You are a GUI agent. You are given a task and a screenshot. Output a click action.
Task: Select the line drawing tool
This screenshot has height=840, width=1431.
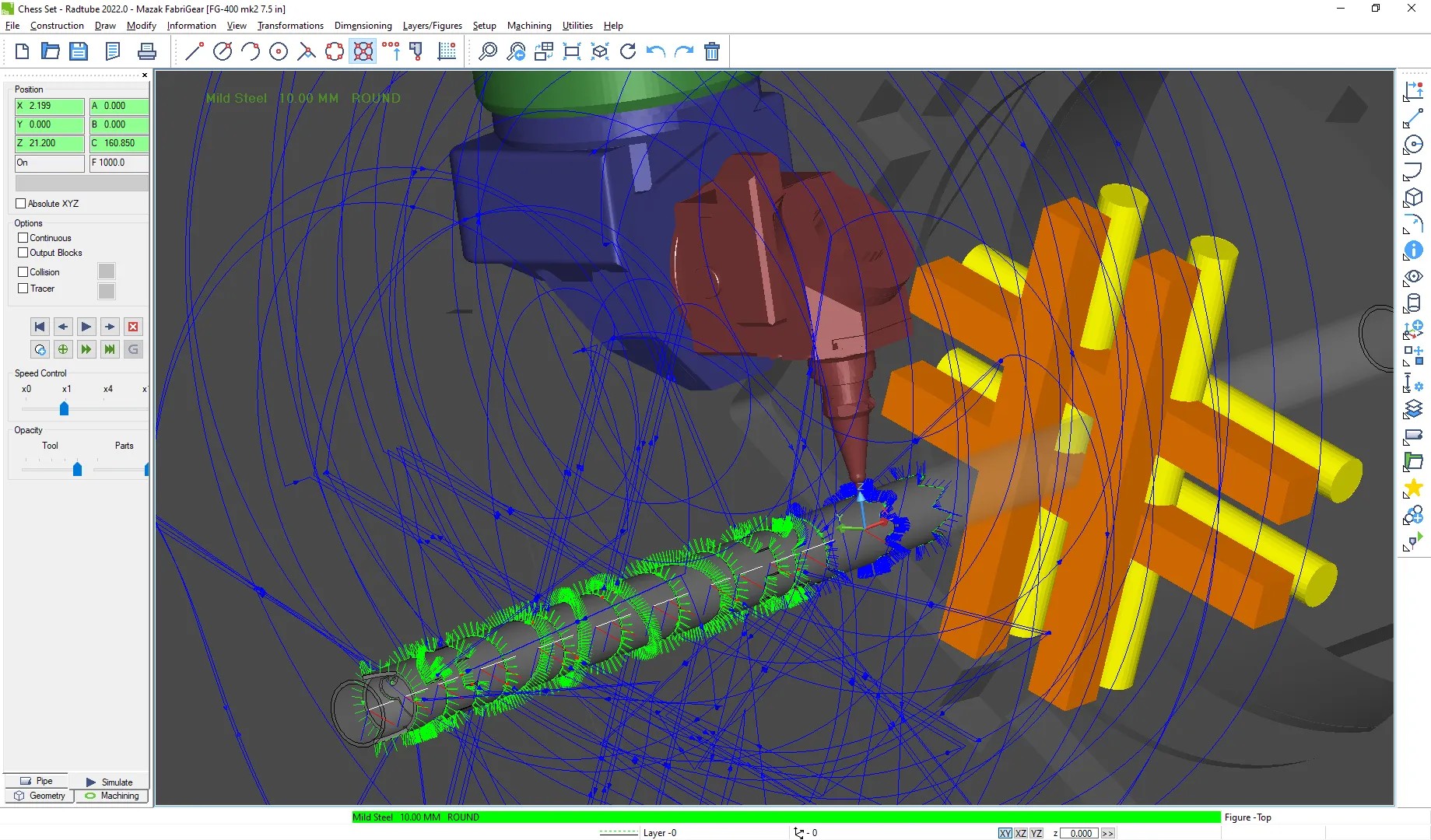(x=195, y=52)
